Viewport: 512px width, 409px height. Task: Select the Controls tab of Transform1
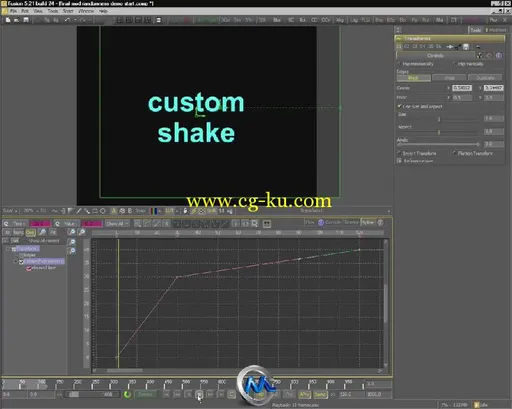435,56
